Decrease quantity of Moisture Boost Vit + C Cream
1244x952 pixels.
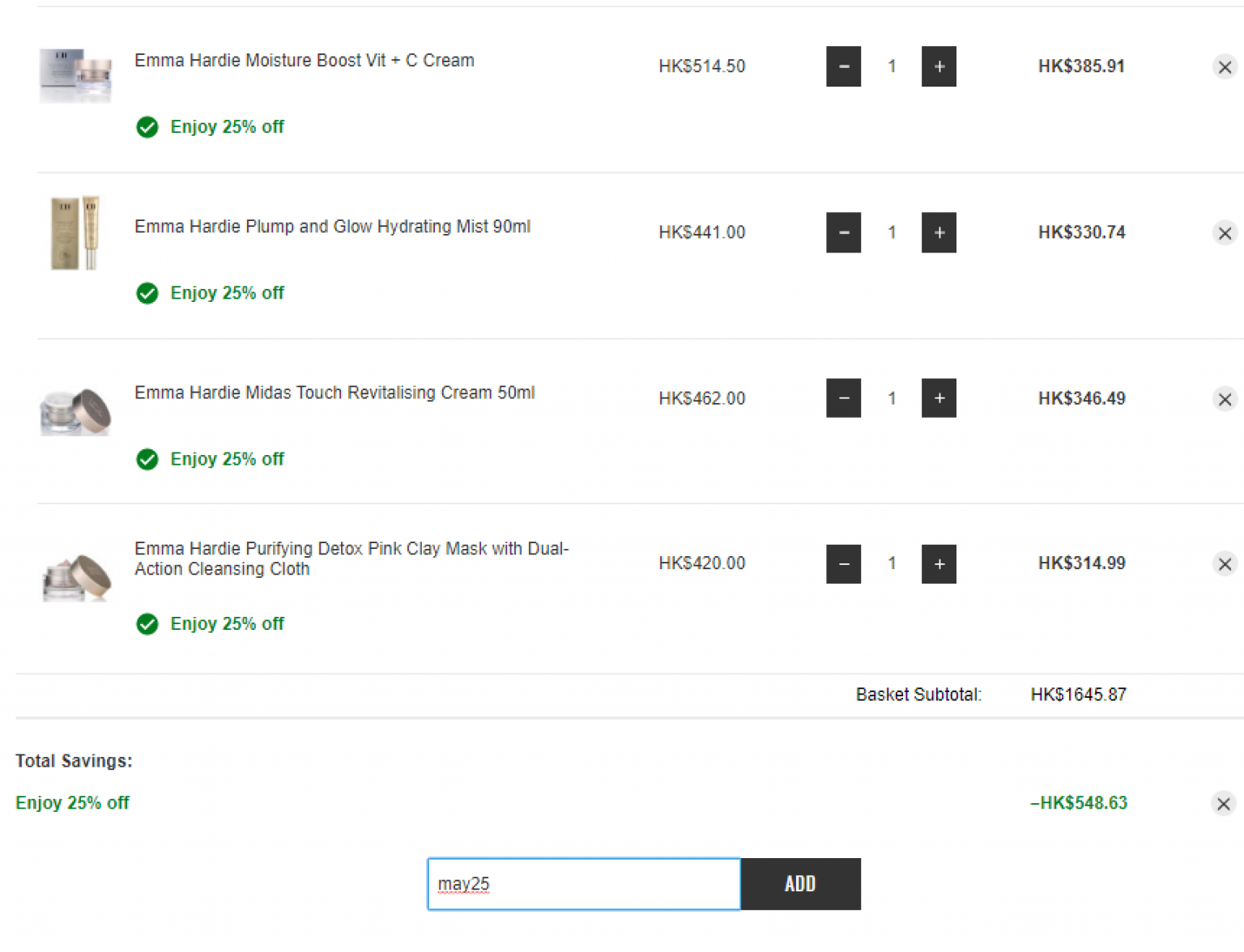[x=843, y=66]
